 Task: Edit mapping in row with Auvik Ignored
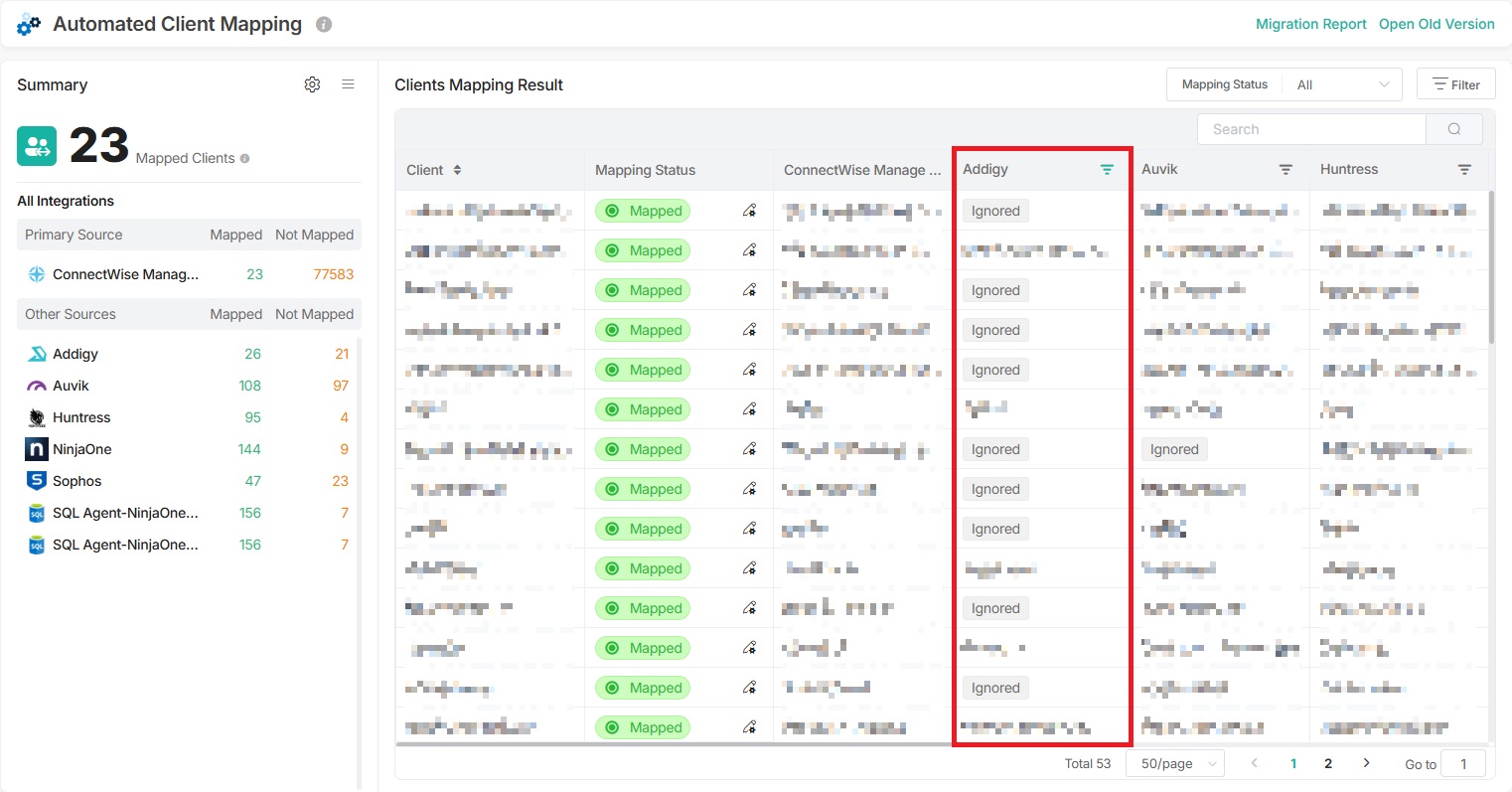coord(749,449)
